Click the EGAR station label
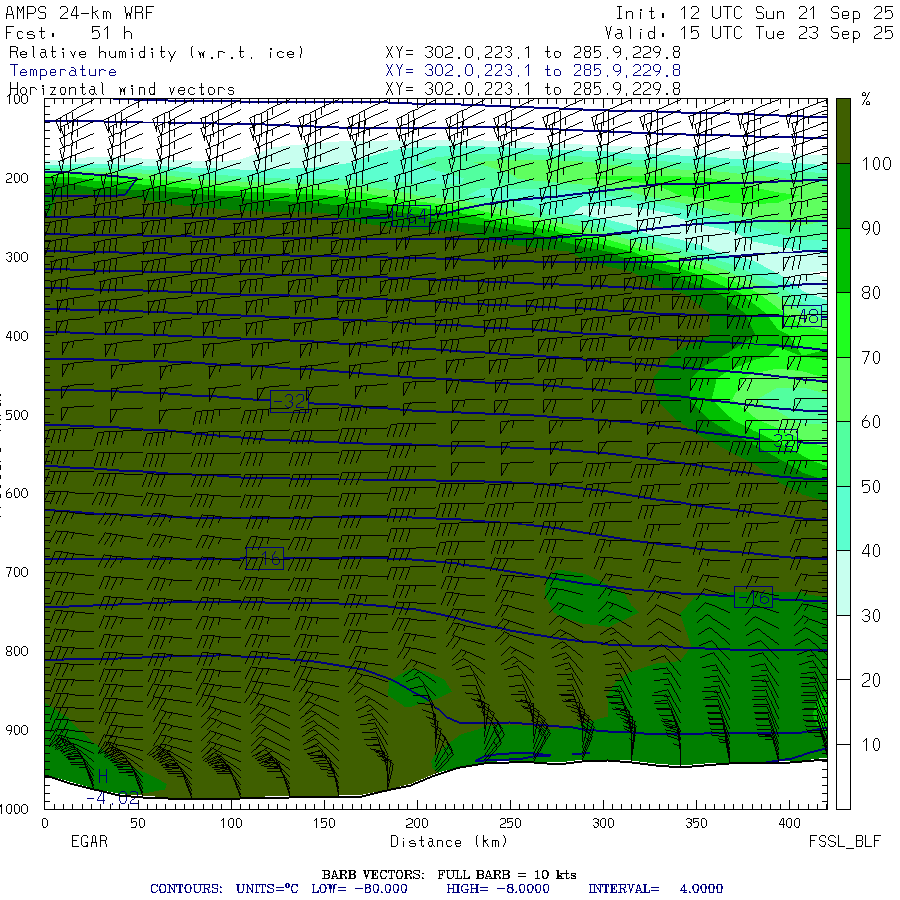 point(89,841)
